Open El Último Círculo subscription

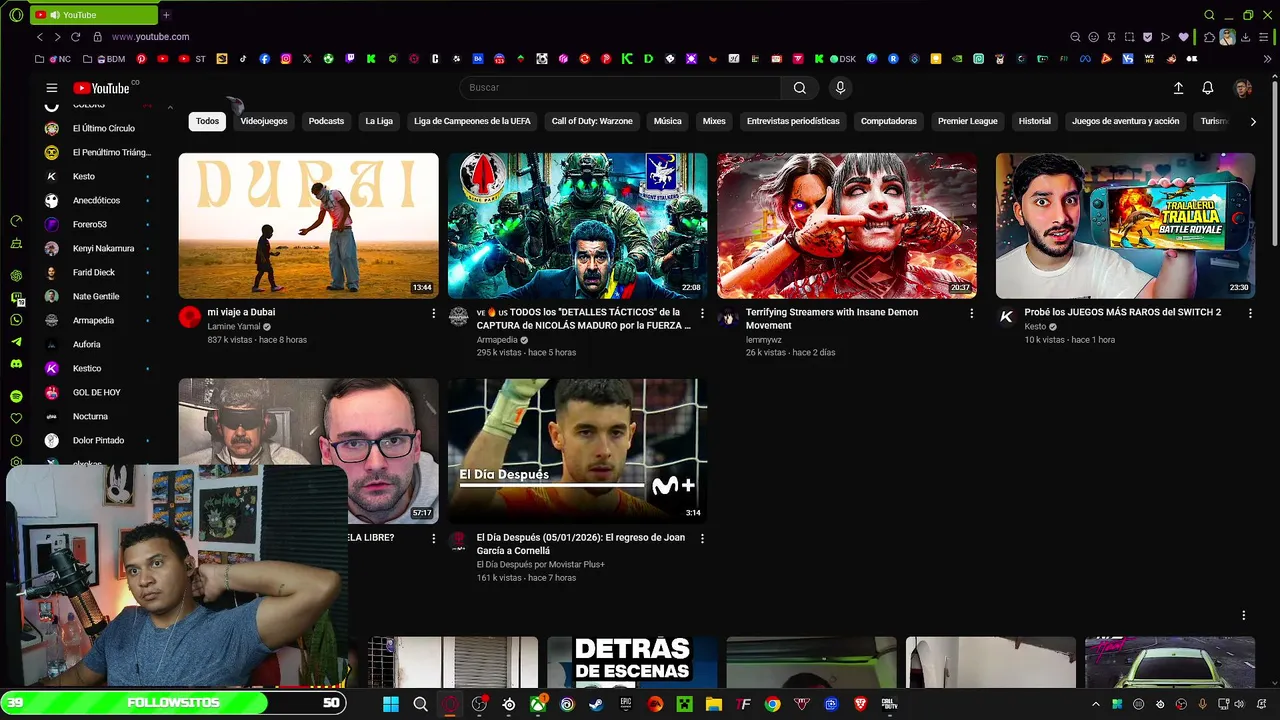pos(97,128)
